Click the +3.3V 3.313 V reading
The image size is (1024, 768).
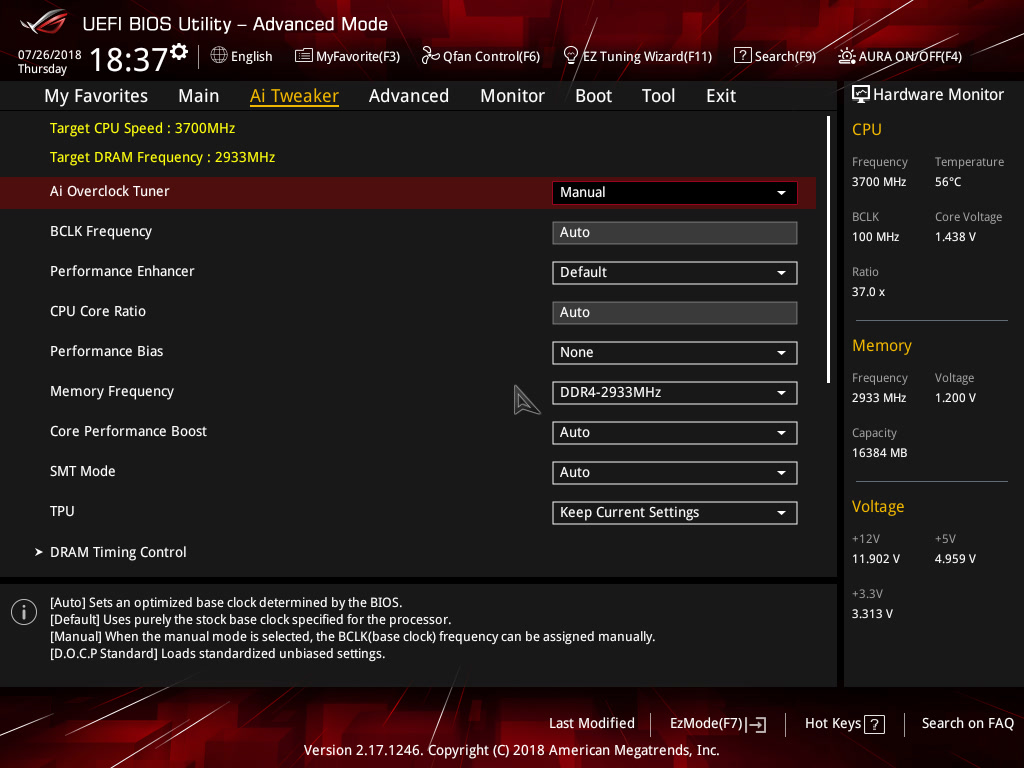point(872,614)
